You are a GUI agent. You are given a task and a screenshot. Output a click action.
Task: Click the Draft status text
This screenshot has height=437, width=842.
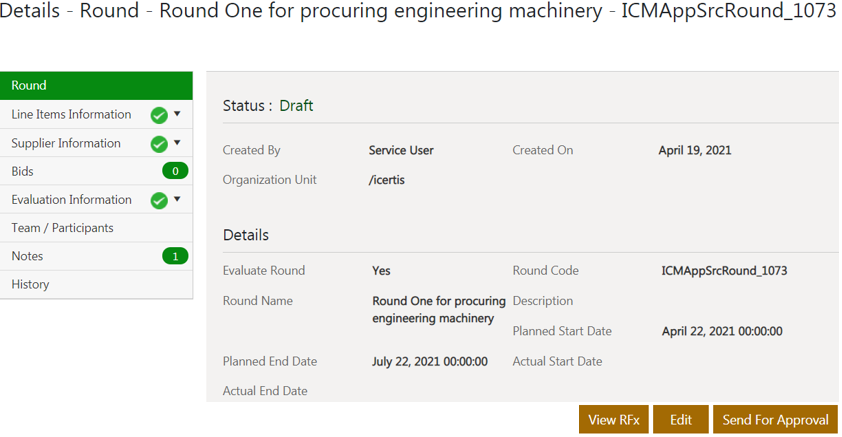pyautogui.click(x=296, y=105)
